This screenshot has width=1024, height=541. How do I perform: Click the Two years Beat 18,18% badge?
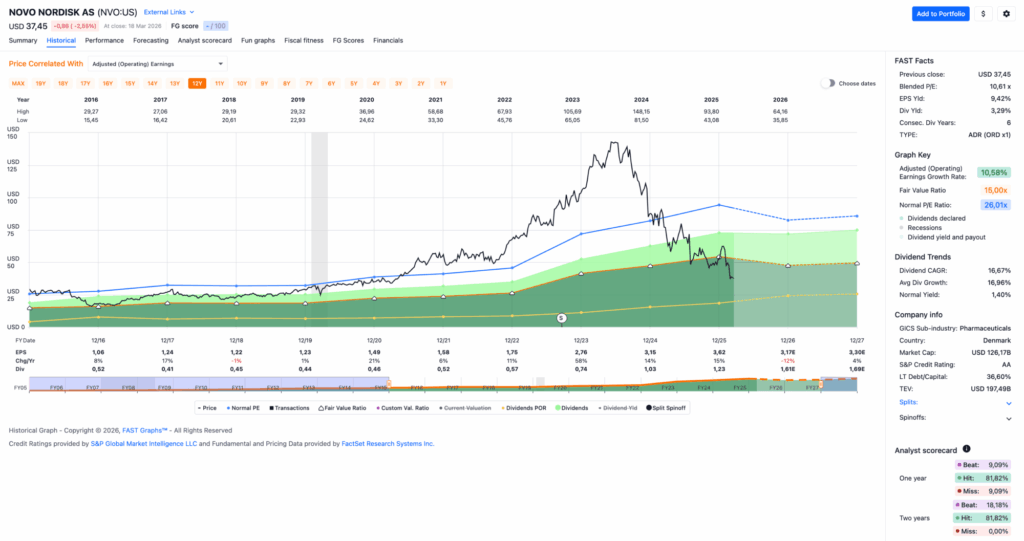click(x=982, y=505)
